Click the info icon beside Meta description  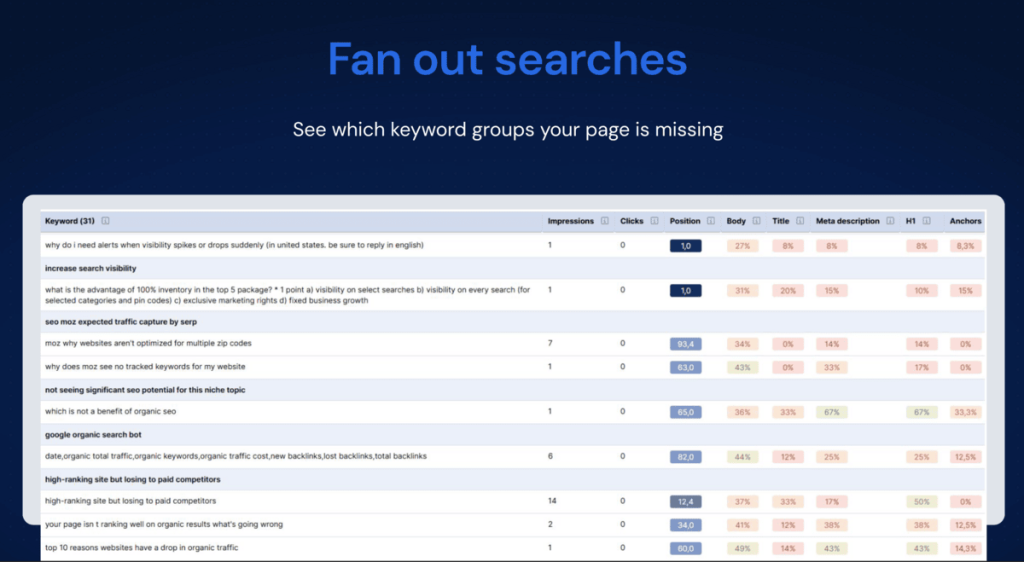[x=890, y=221]
